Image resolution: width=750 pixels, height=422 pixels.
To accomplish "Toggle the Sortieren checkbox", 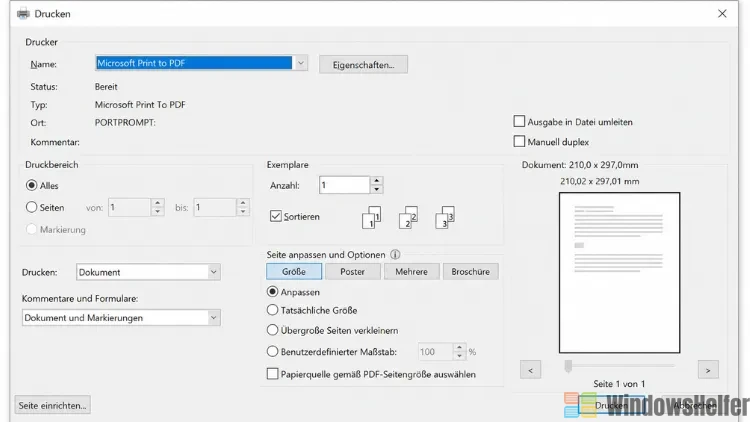I will tap(276, 216).
